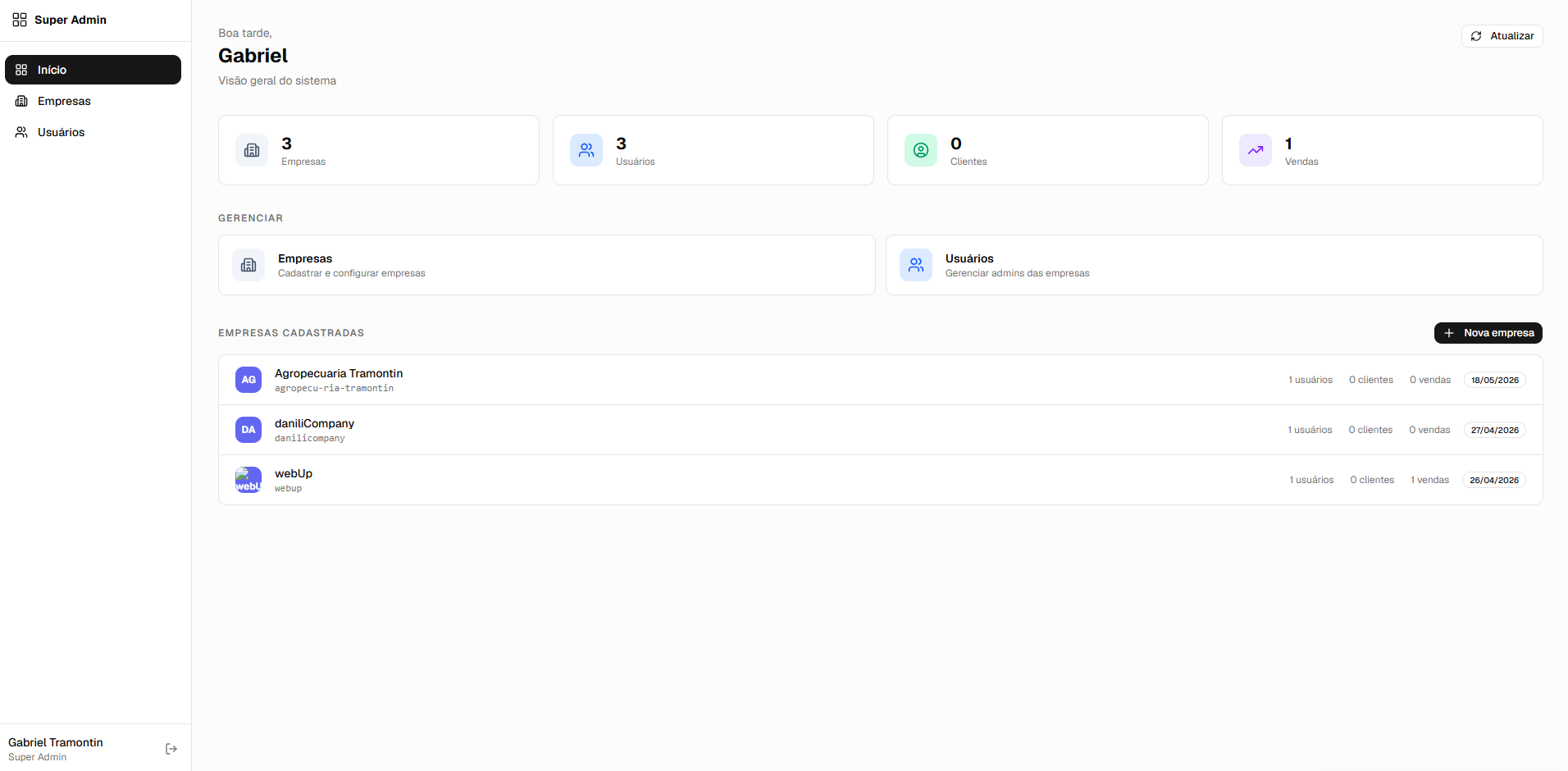Click the building icon in Empresas stat card

tap(252, 150)
